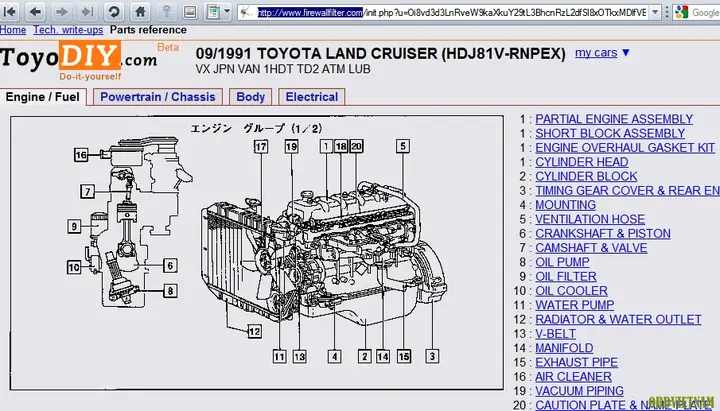Click callout box 6 in the engine diagram
Viewport: 720px width, 411px height.
point(170,265)
